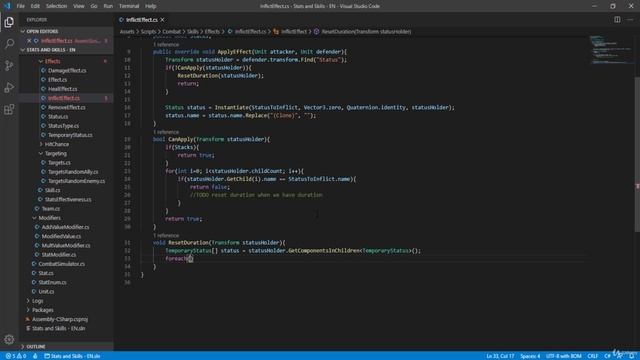Open the Edit menu

click(35, 6)
